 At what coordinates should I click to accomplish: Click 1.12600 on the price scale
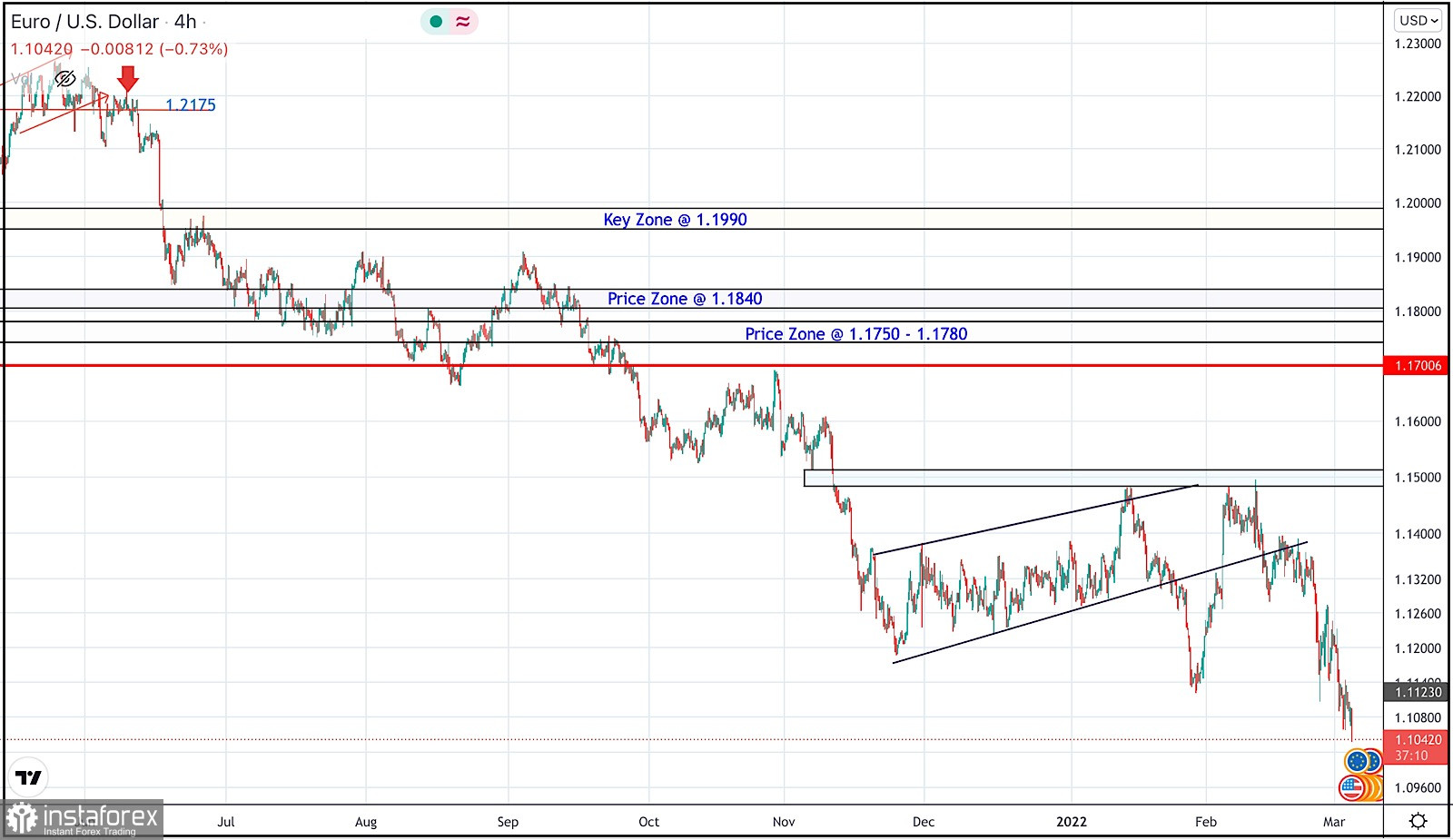[x=1418, y=614]
